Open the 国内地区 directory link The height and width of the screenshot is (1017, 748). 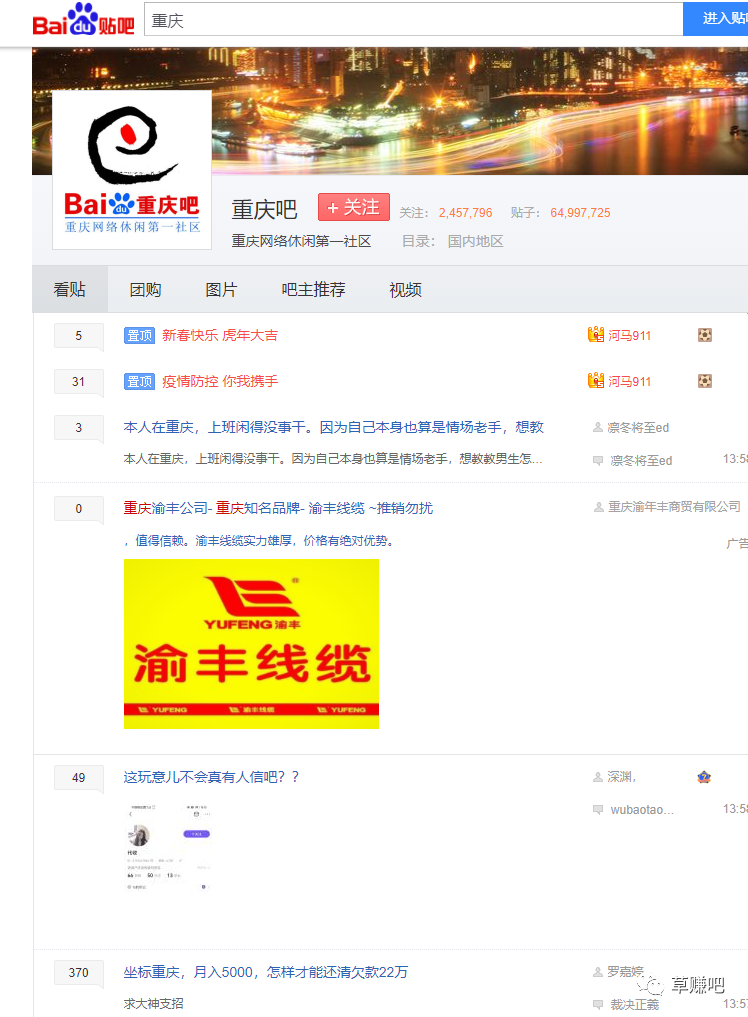coord(475,241)
